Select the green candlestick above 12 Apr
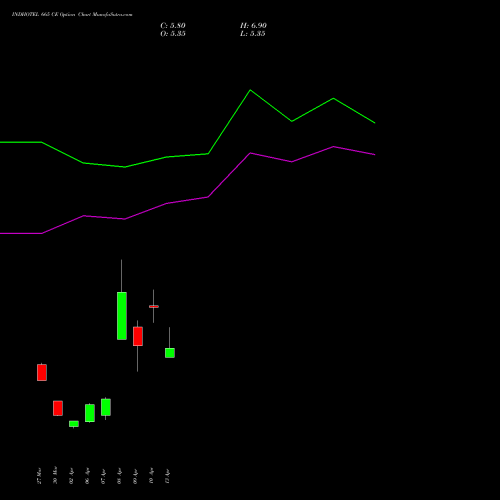 click(170, 353)
